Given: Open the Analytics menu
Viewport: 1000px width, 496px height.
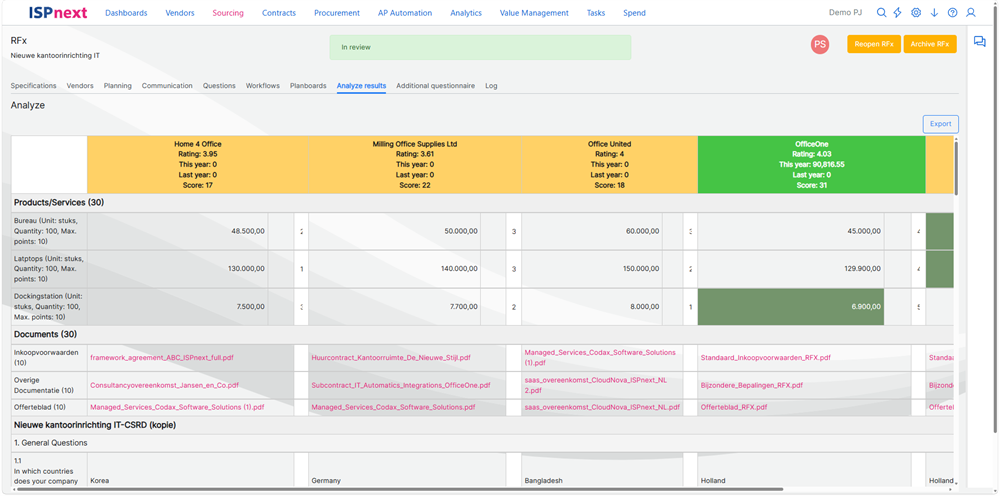Looking at the screenshot, I should 466,13.
